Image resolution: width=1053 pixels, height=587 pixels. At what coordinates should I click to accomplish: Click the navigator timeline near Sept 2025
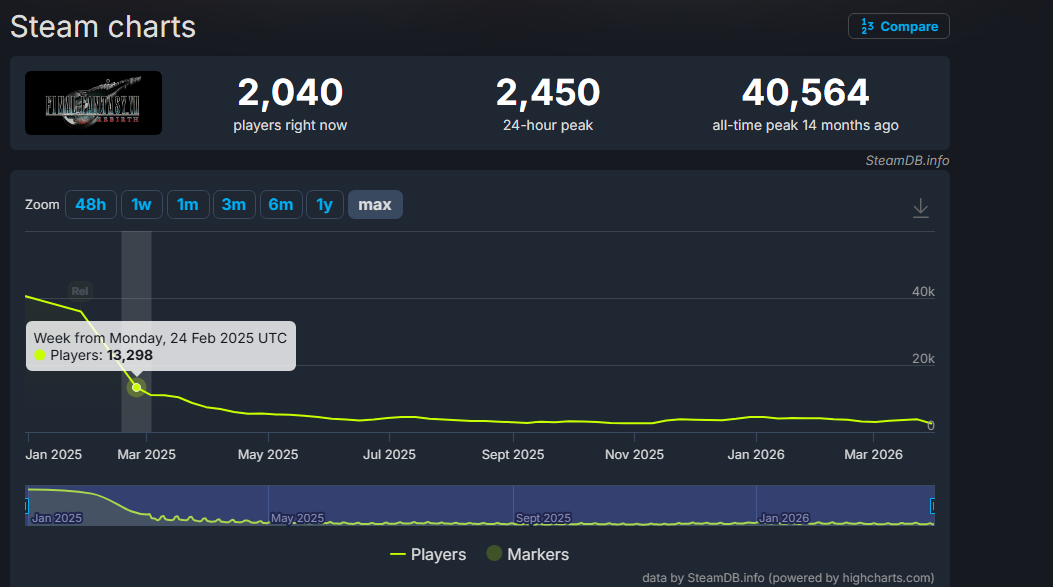[x=543, y=518]
